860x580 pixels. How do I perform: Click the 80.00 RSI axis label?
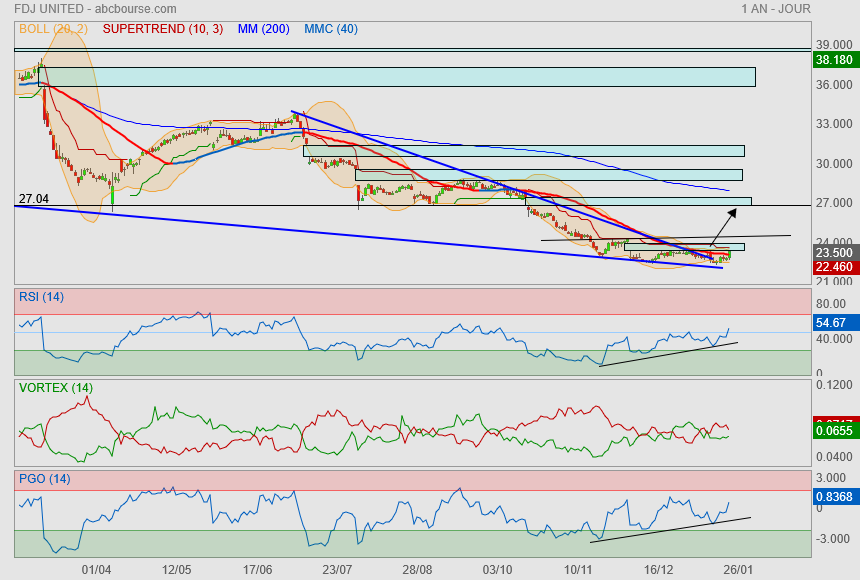point(831,303)
